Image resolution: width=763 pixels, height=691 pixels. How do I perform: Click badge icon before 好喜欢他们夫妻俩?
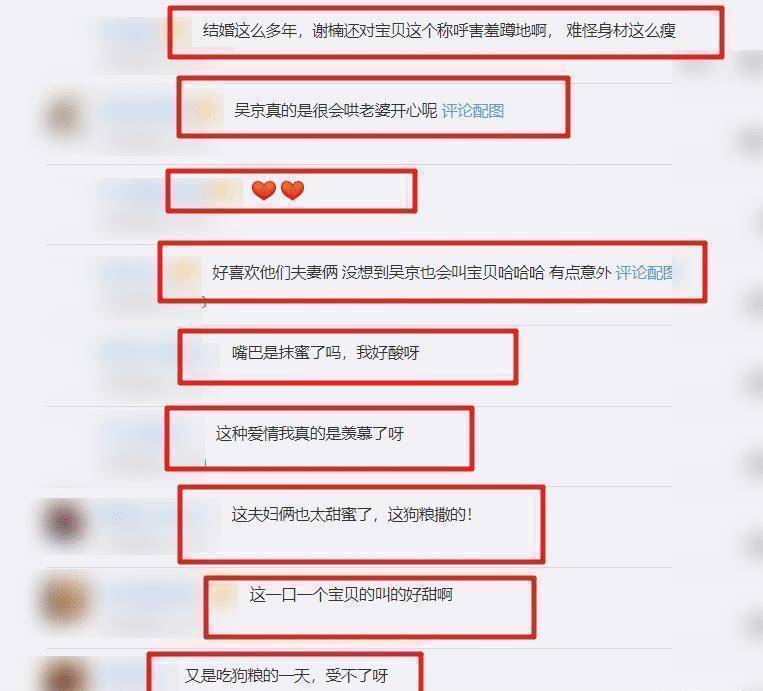184,271
